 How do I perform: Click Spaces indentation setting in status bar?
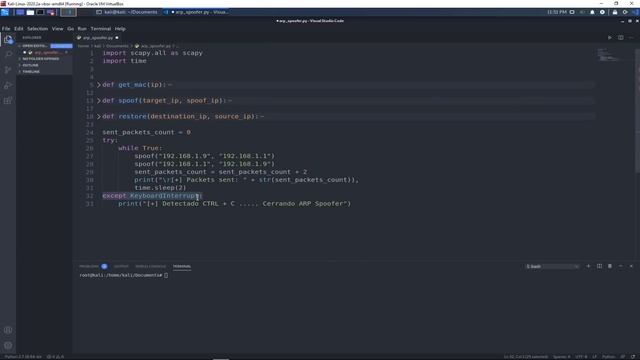(562, 357)
